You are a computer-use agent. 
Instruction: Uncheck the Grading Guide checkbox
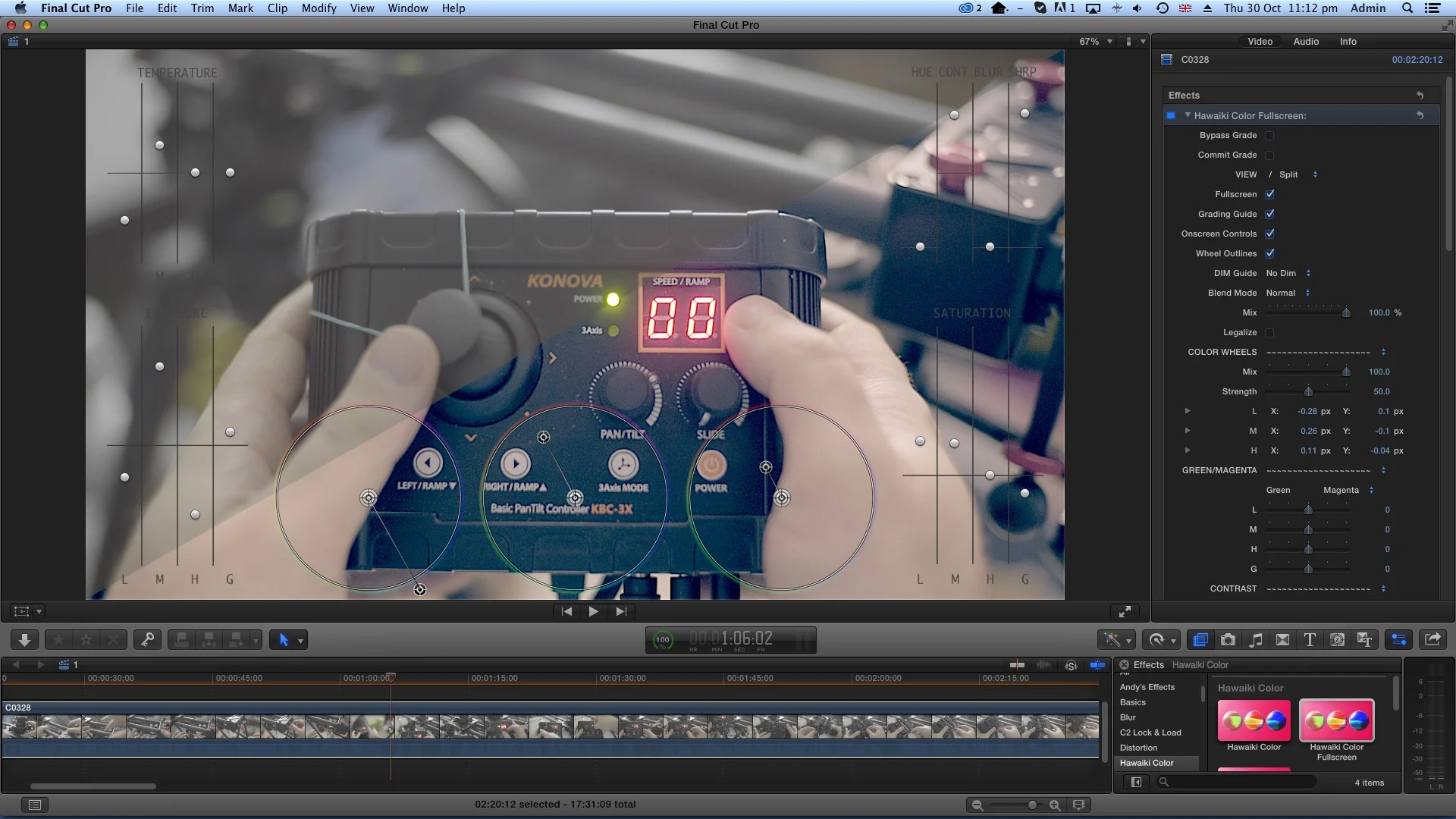[1269, 215]
